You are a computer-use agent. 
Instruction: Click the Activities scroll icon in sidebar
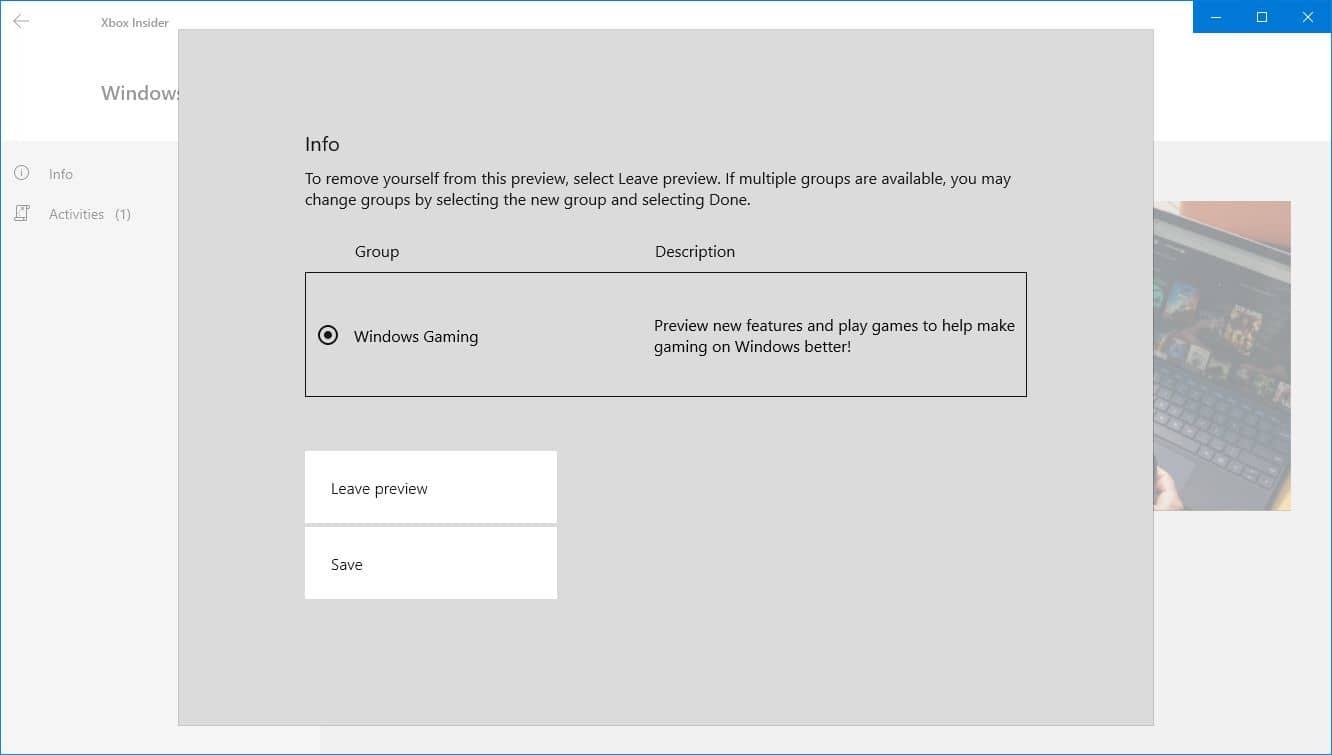(x=21, y=214)
